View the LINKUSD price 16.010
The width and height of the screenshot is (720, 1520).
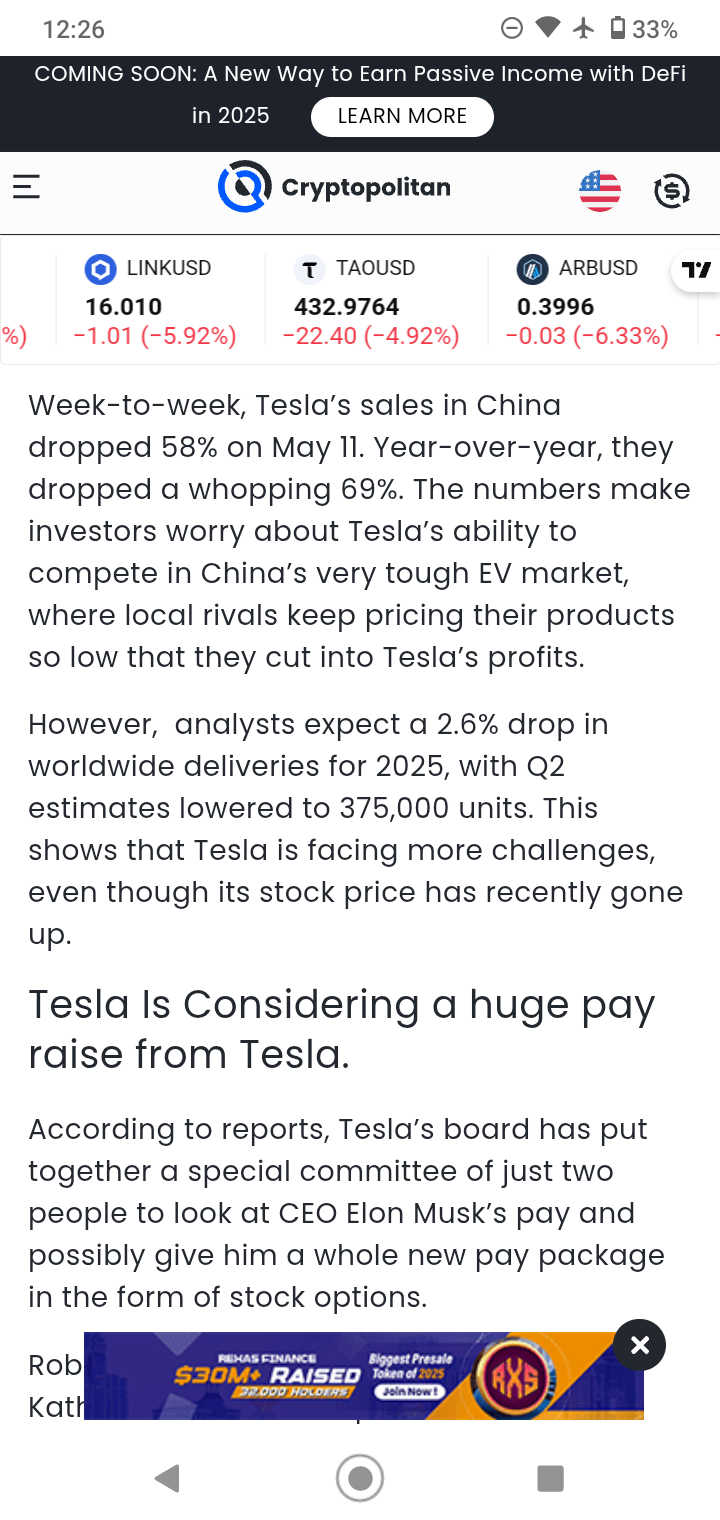coord(123,307)
